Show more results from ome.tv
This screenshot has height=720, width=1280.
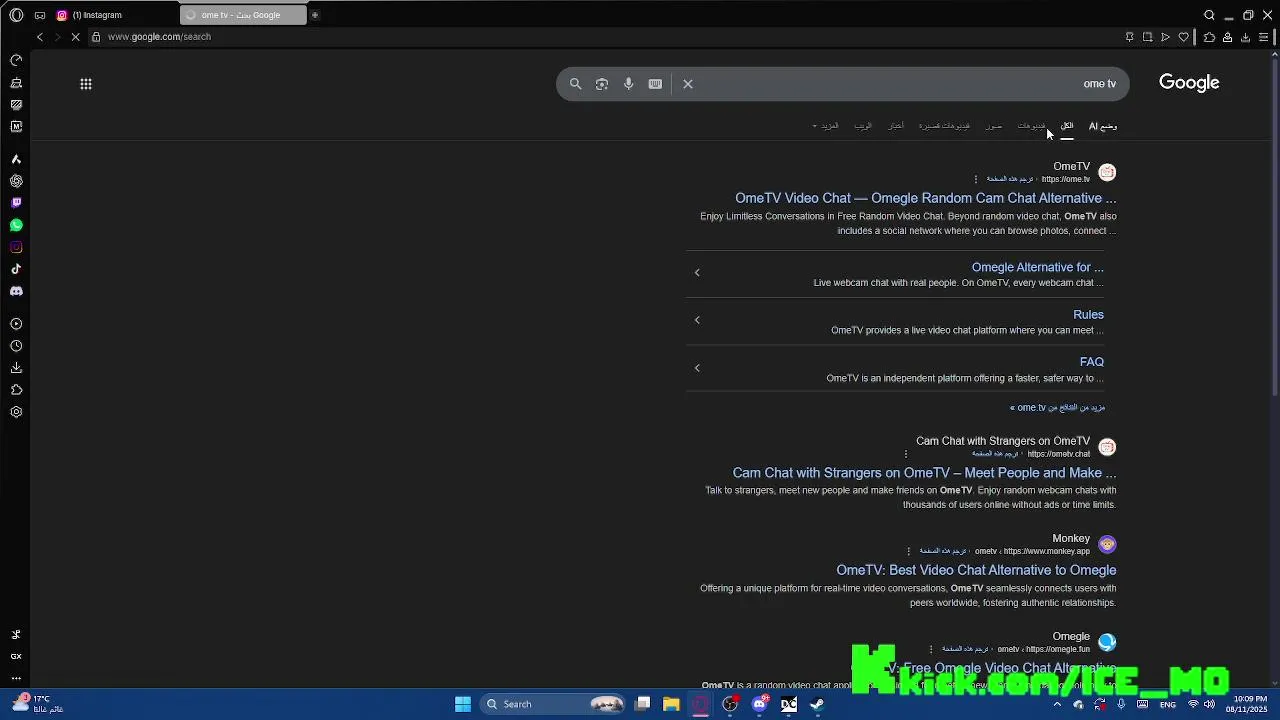pos(1057,407)
